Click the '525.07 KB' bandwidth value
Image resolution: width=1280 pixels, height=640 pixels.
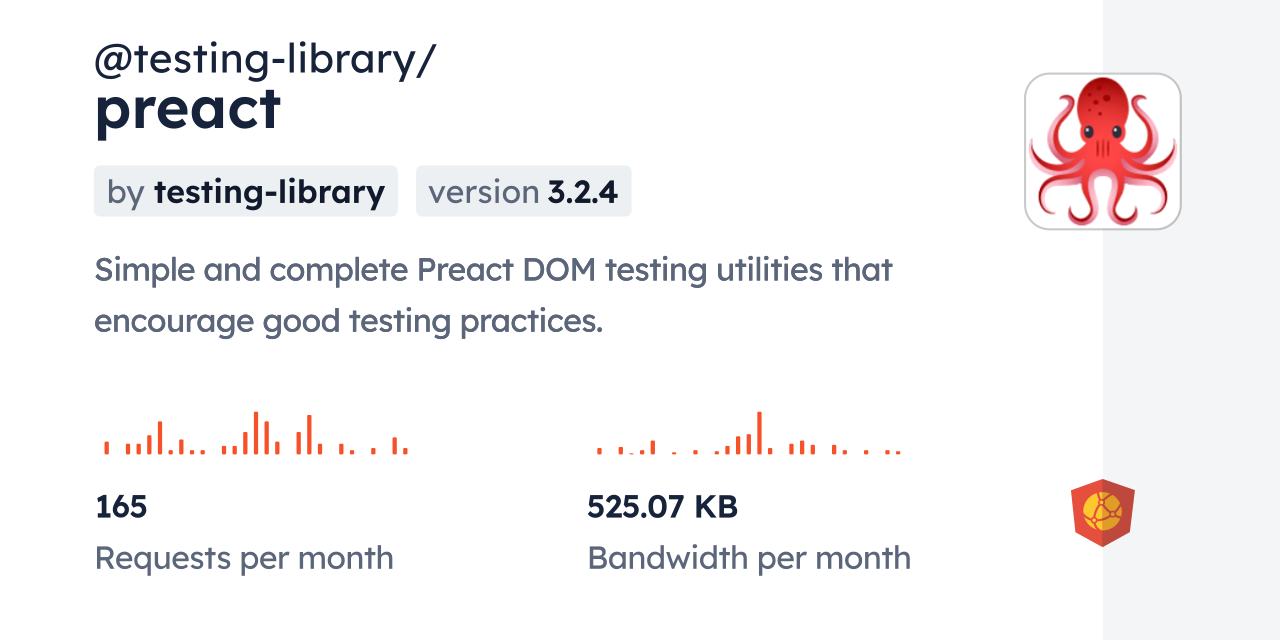[662, 507]
